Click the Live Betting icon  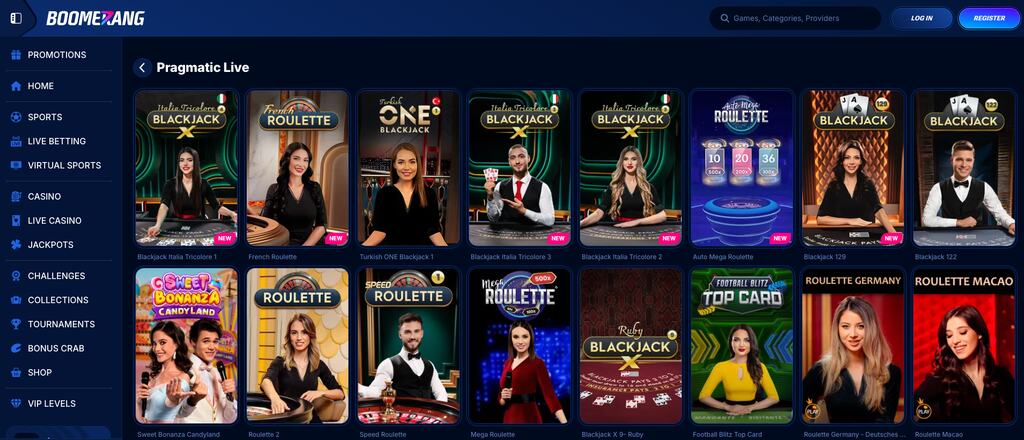(16, 141)
